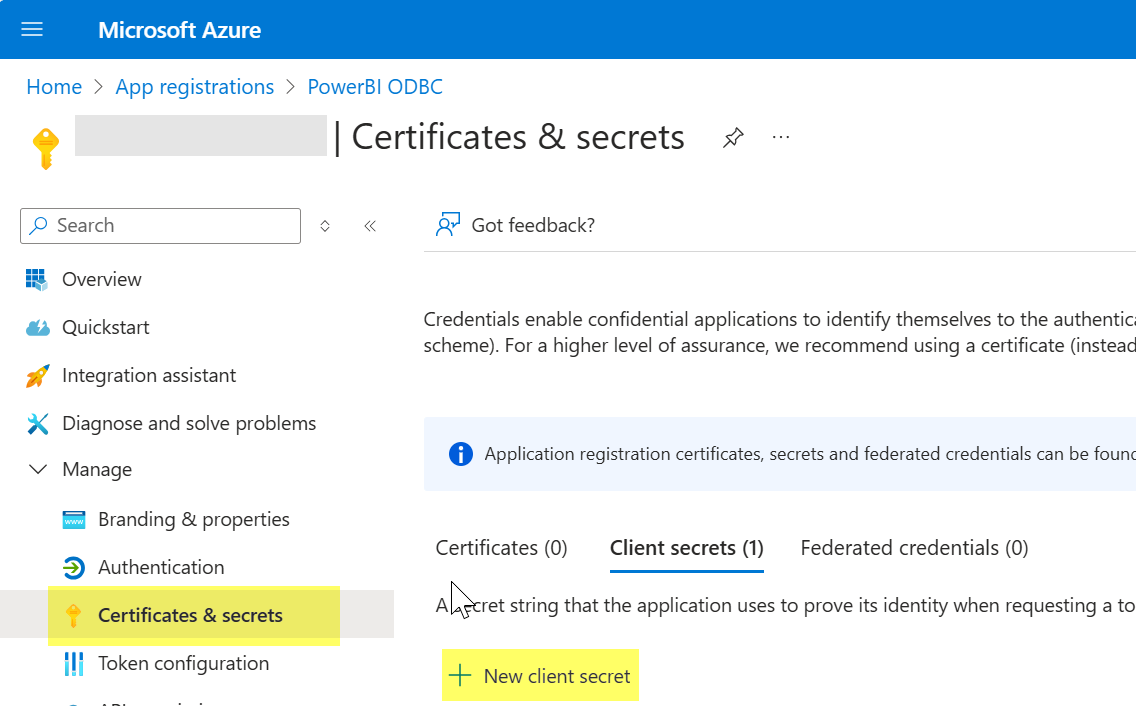The height and width of the screenshot is (706, 1136).
Task: Open the Federated credentials (0) tab
Action: pos(914,547)
